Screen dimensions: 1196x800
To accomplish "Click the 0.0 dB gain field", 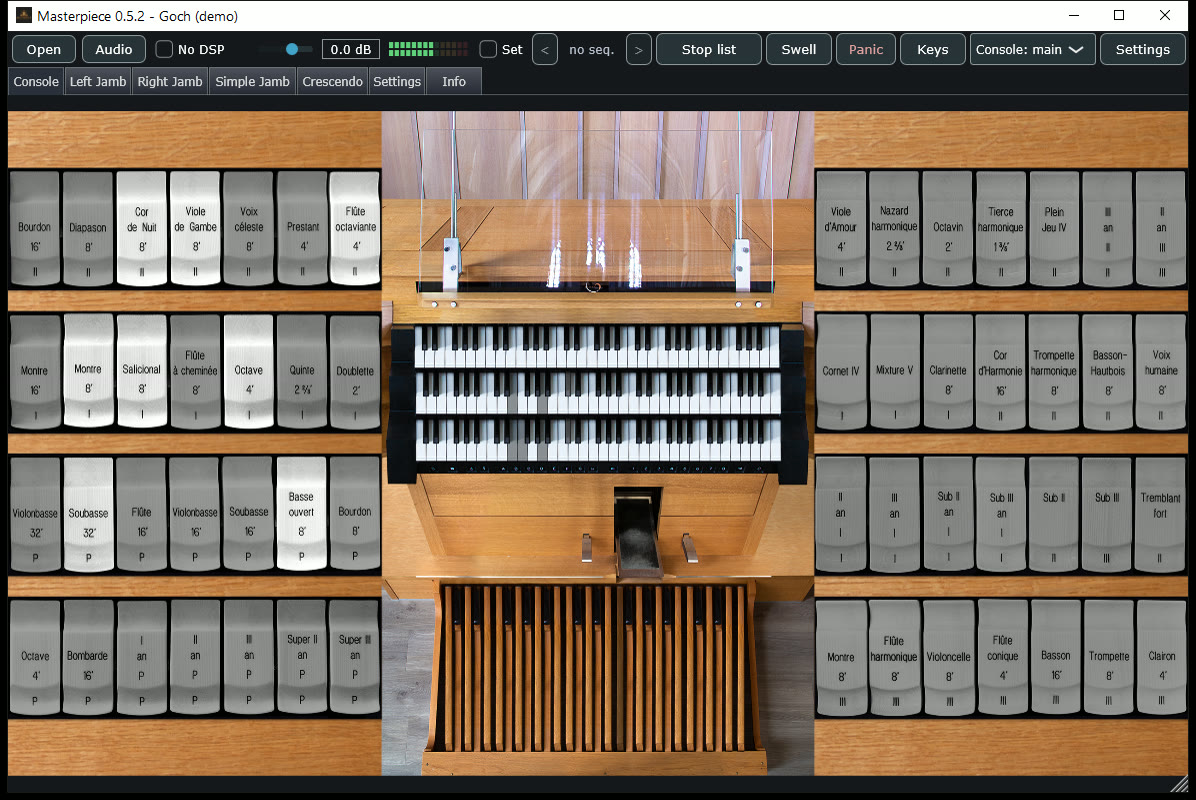I will point(351,50).
